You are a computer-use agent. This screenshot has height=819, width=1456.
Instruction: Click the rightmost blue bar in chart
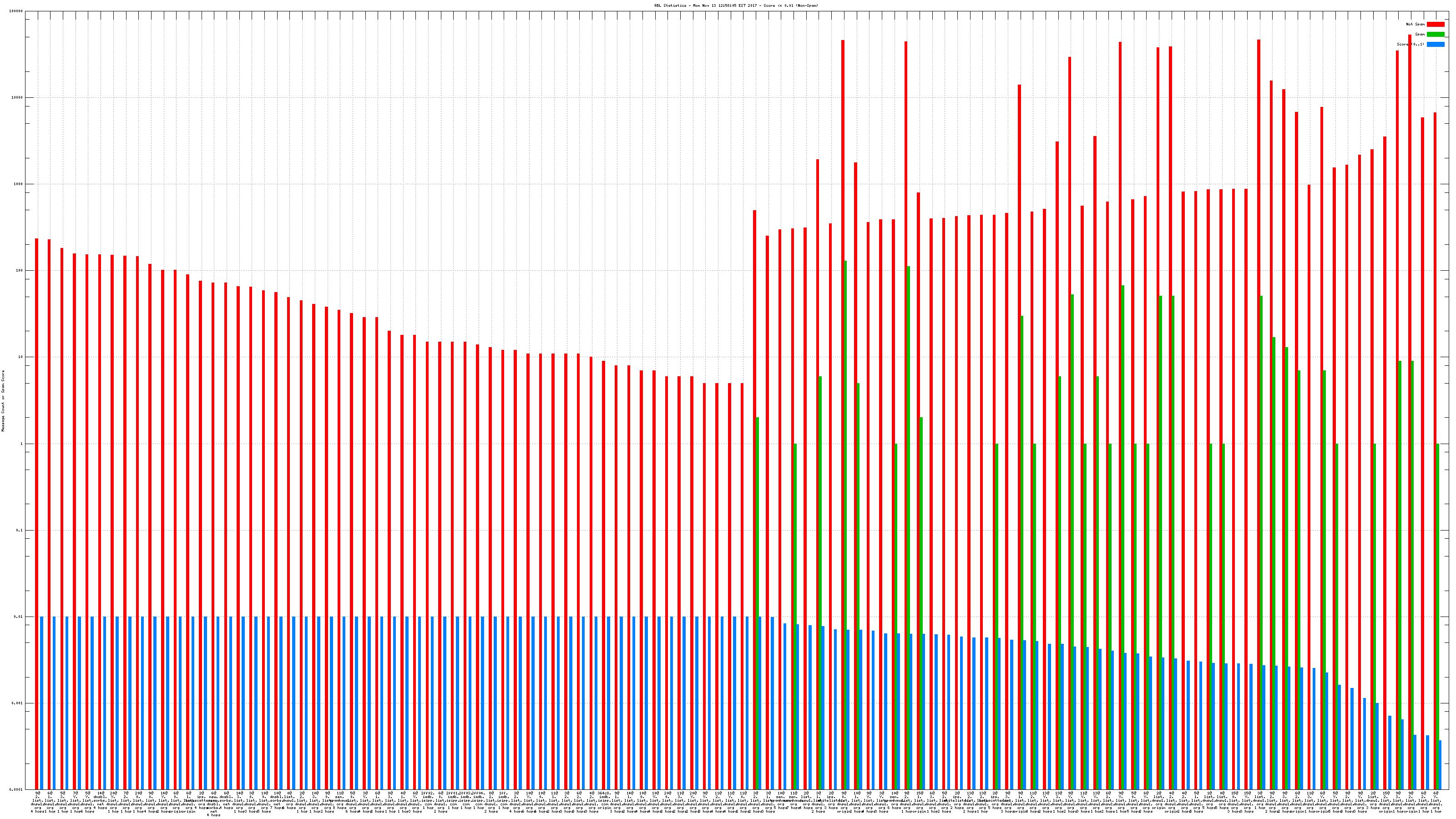(1440, 764)
